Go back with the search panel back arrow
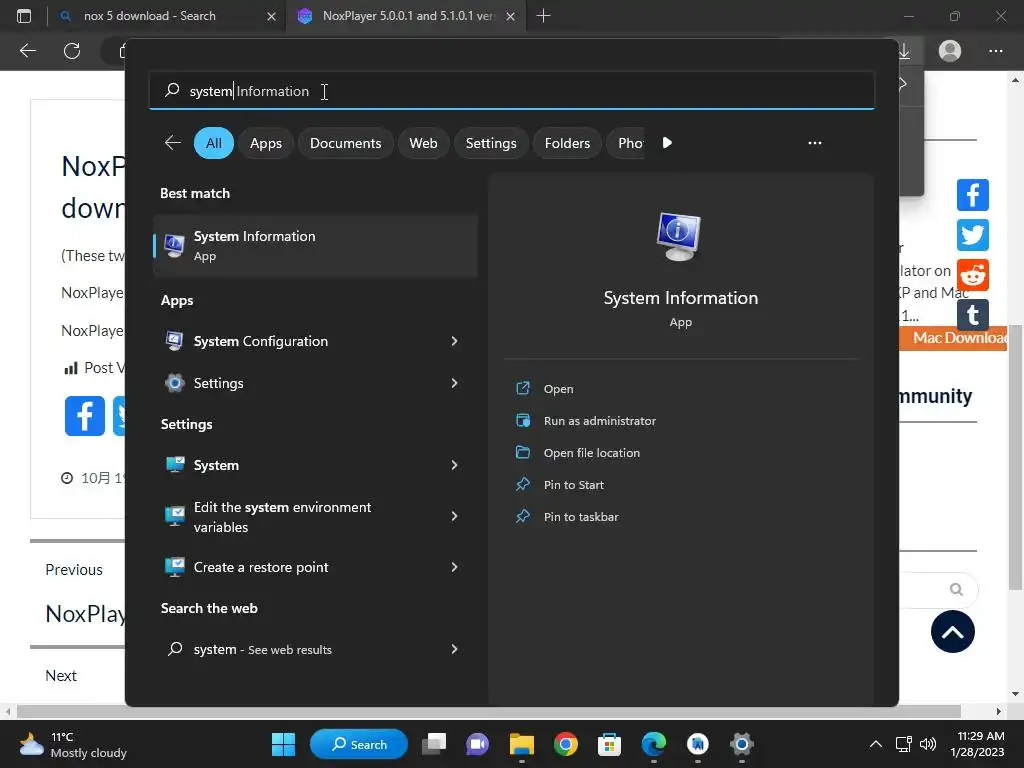This screenshot has height=768, width=1024. click(x=172, y=143)
